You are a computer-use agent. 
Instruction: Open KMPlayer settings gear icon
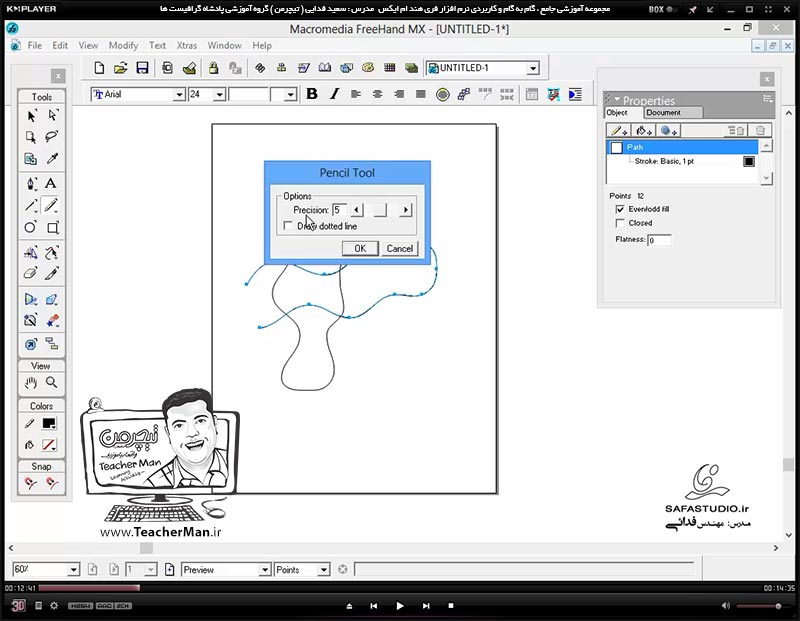(x=54, y=606)
